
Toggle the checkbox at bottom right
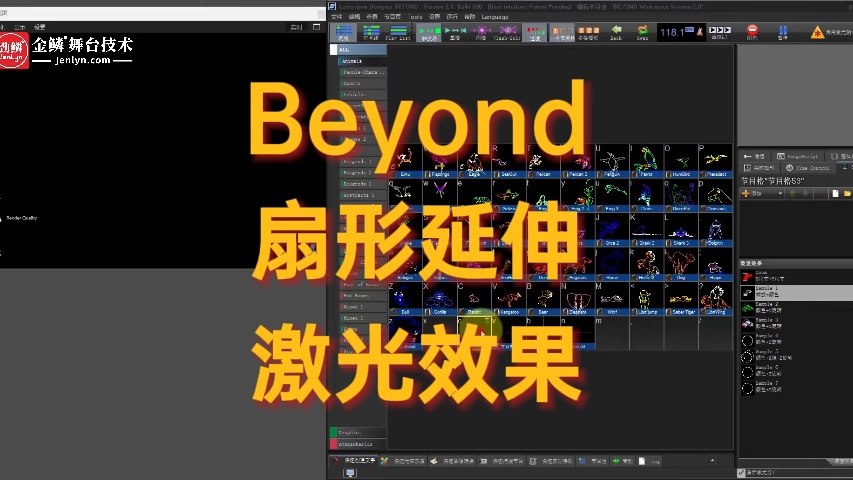[741, 473]
